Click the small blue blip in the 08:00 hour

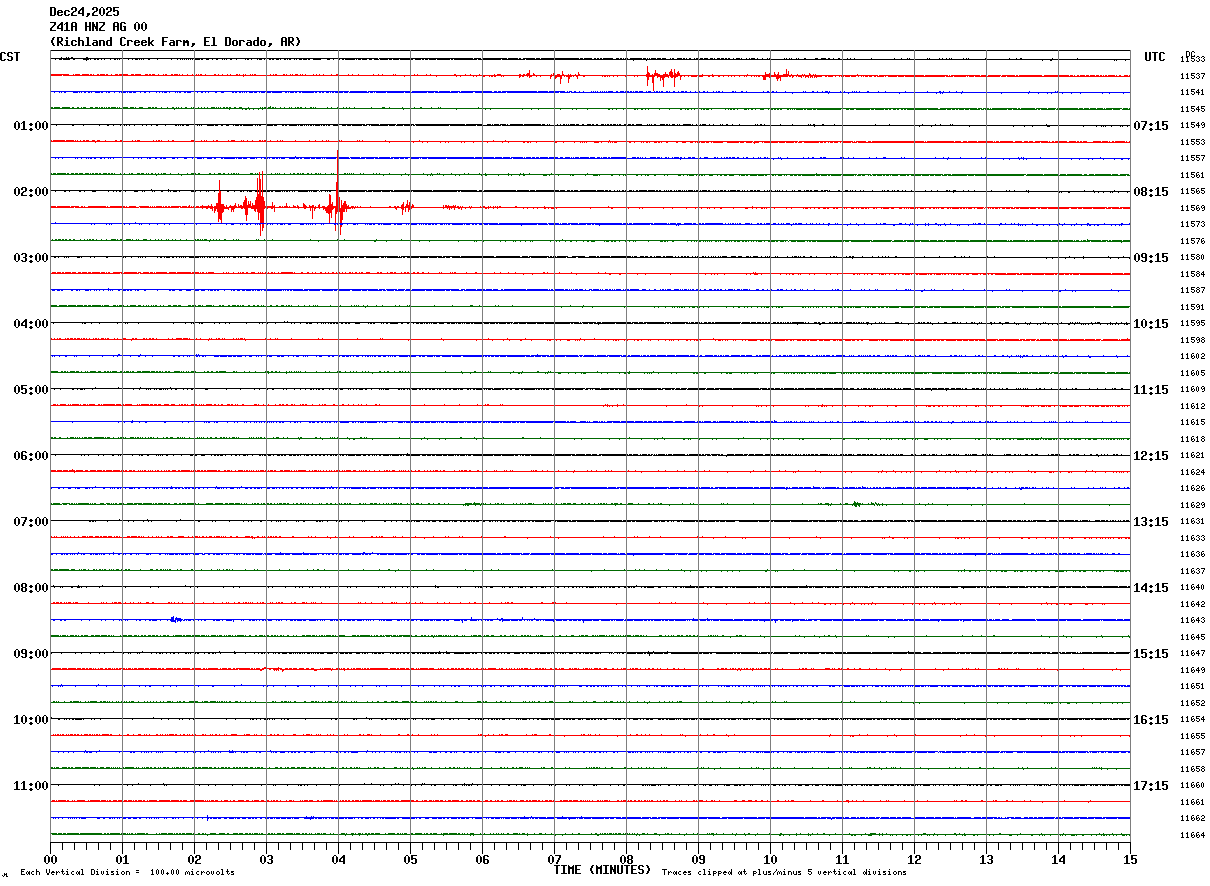pyautogui.click(x=176, y=620)
